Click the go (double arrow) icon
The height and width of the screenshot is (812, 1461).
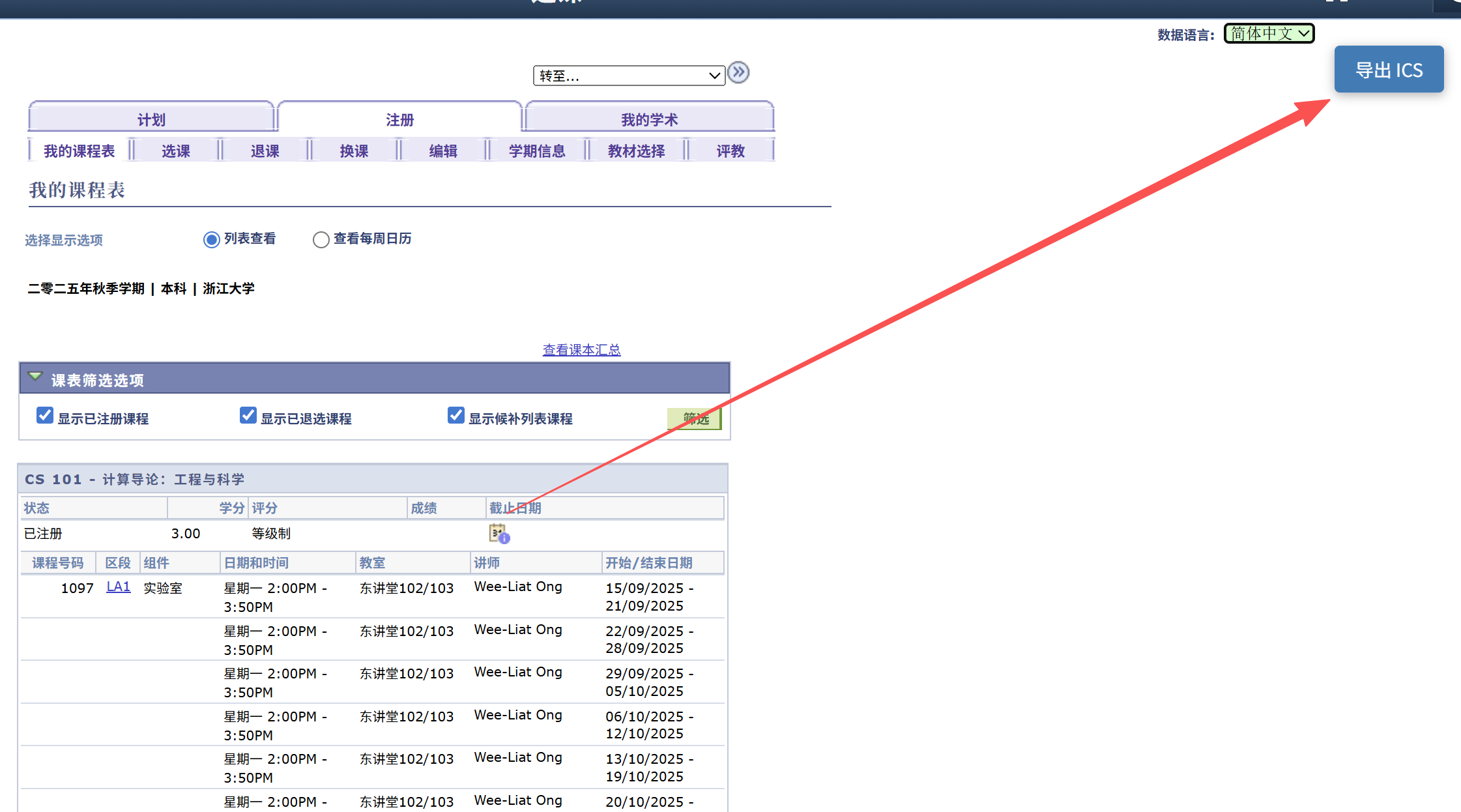(x=738, y=72)
